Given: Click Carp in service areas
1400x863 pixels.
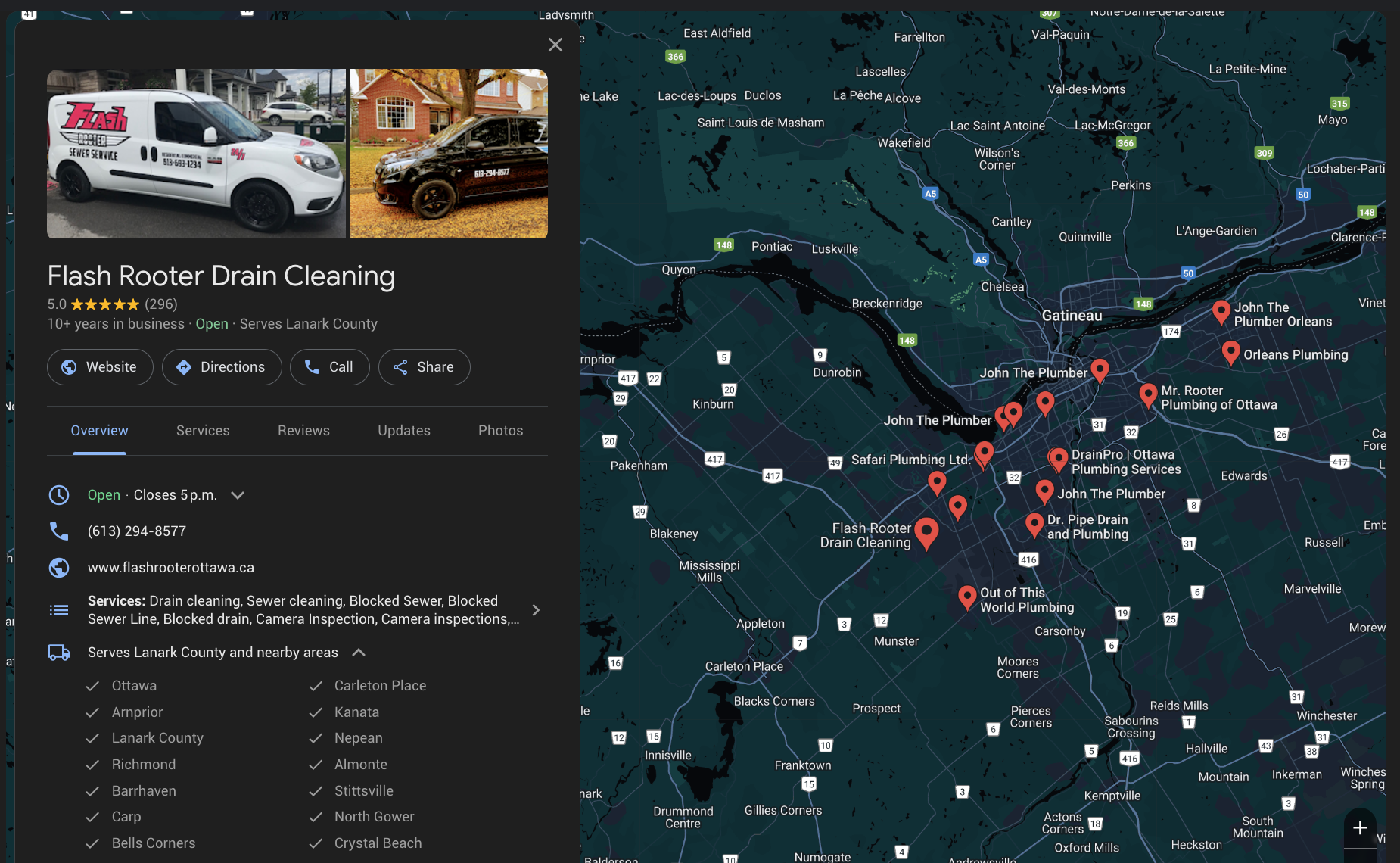Looking at the screenshot, I should [126, 817].
